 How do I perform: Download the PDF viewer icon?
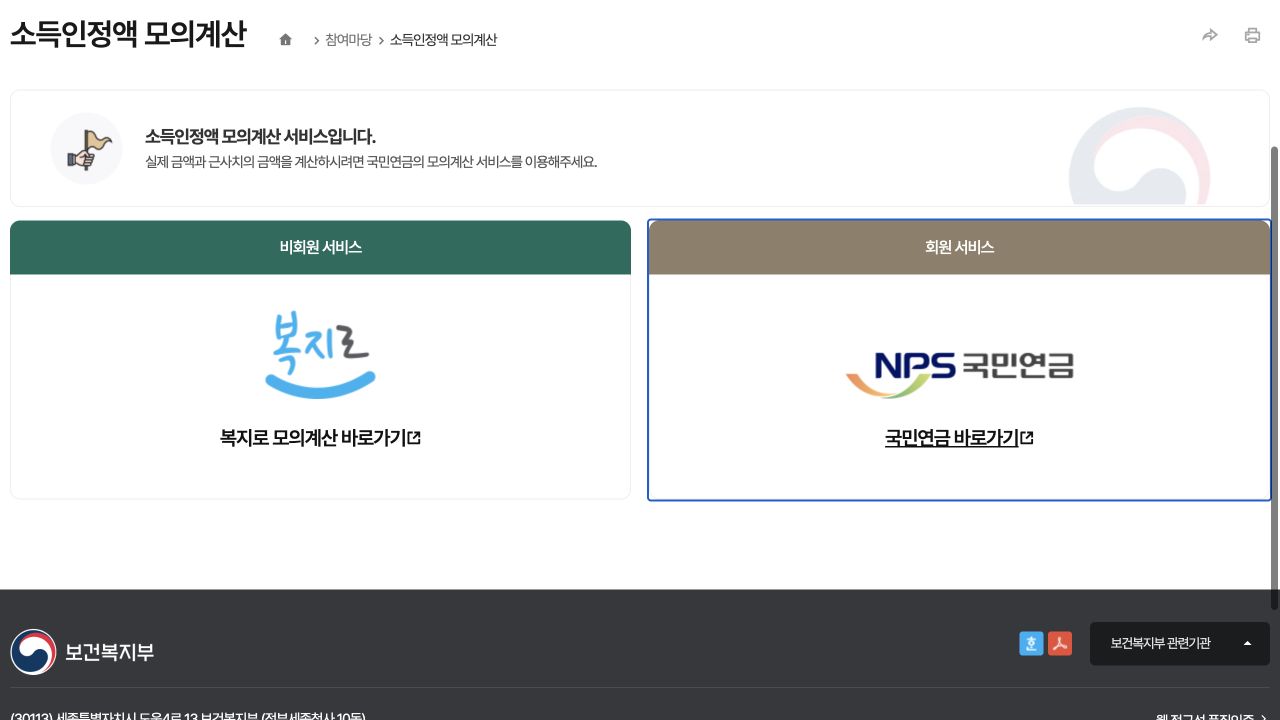point(1060,644)
